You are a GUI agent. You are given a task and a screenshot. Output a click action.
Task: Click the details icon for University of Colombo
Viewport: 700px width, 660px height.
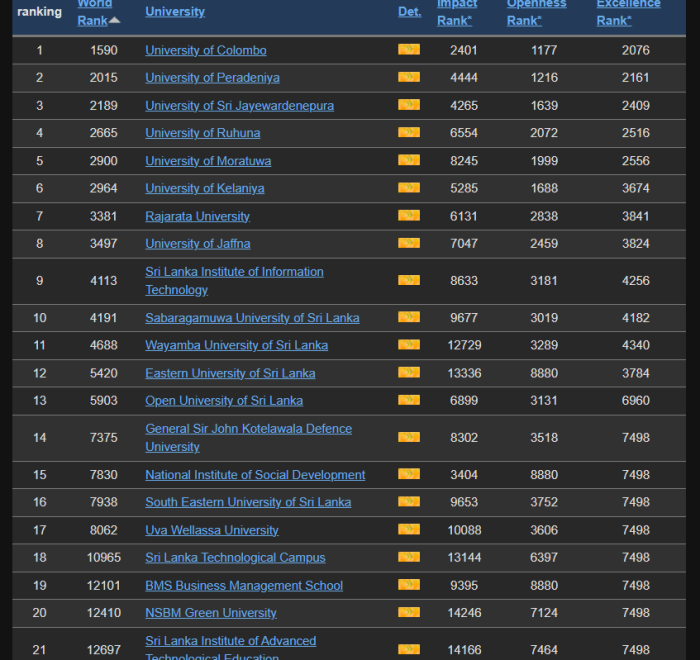408,50
